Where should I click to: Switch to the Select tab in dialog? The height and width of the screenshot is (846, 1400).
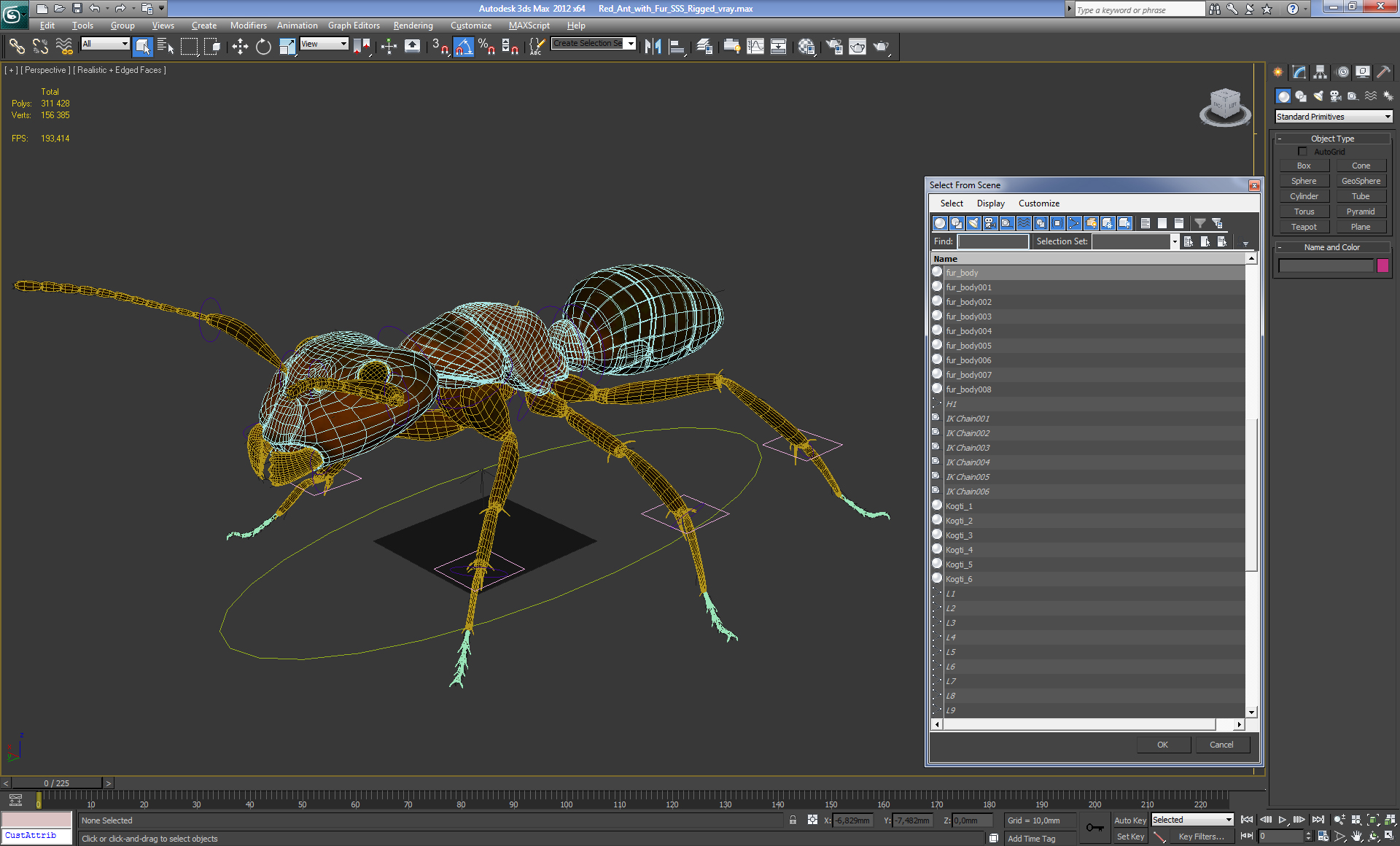(951, 203)
